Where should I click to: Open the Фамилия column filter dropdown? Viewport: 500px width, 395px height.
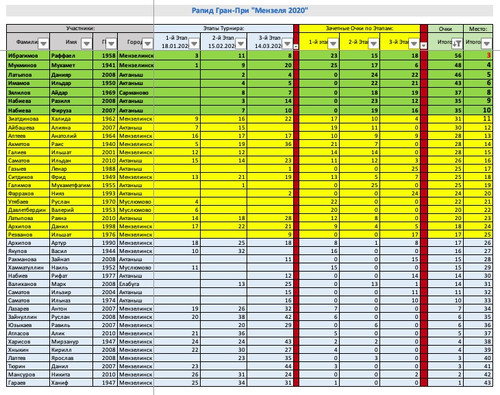[x=43, y=43]
